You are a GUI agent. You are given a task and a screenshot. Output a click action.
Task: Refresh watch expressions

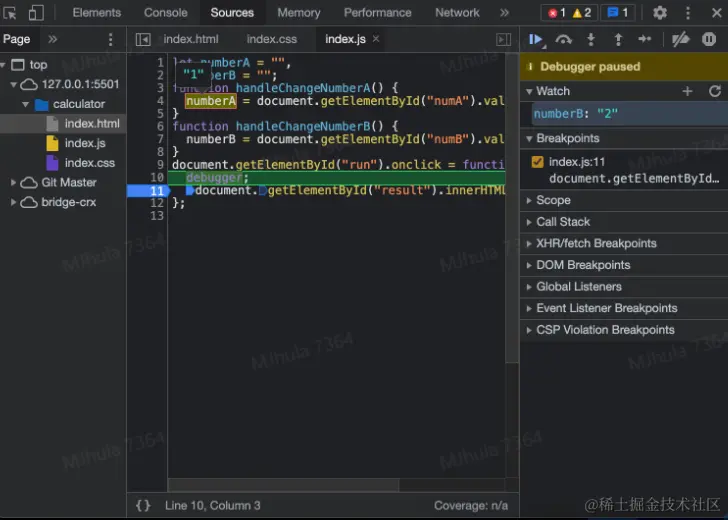coord(715,91)
